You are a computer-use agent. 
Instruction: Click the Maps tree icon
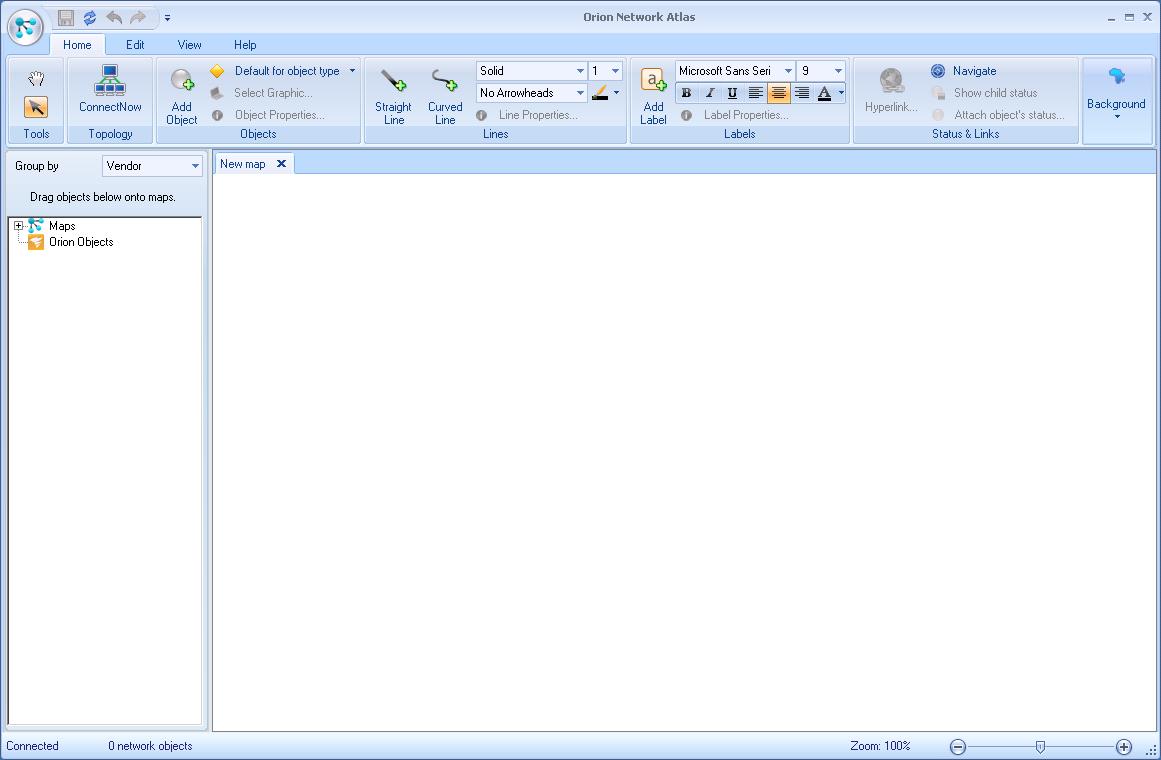(x=36, y=226)
